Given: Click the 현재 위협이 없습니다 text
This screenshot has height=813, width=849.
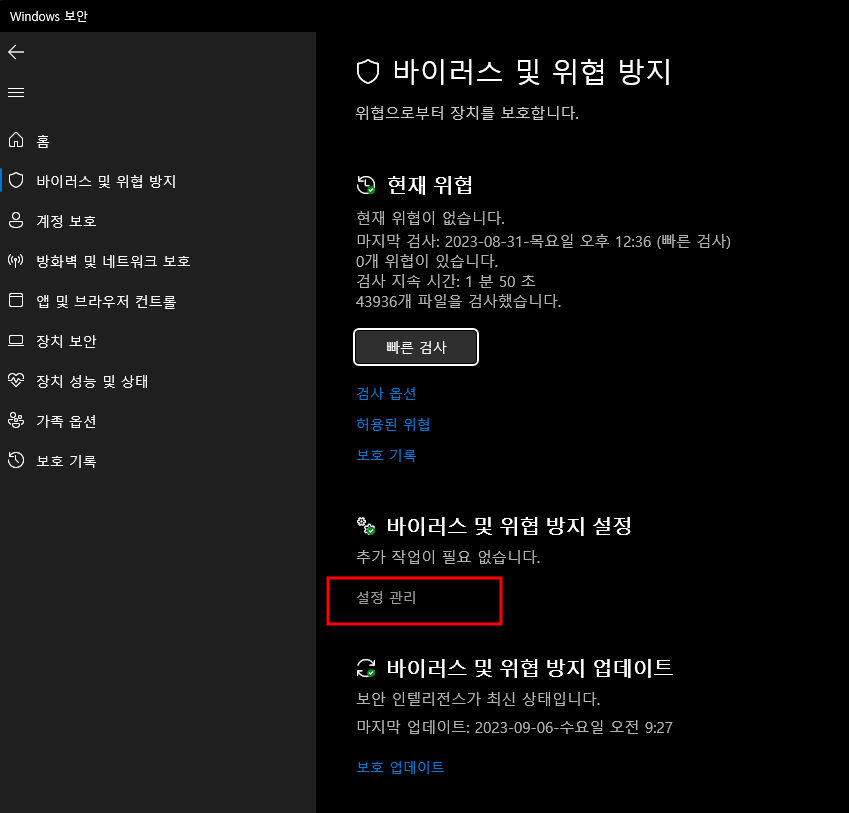Looking at the screenshot, I should [430, 218].
